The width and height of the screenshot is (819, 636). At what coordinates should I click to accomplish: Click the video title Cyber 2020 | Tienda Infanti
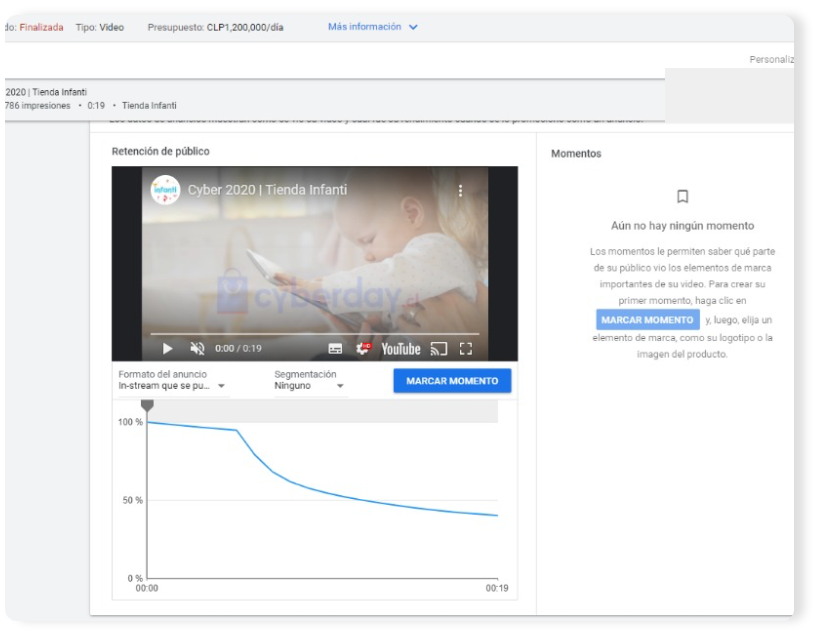[x=267, y=190]
